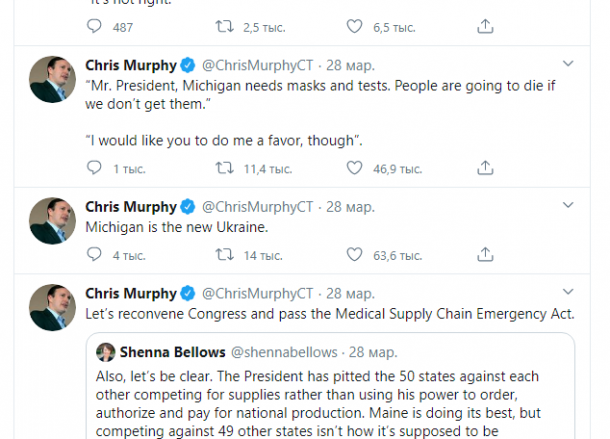Like the masks and tests tweet
The image size is (610, 439).
[354, 167]
